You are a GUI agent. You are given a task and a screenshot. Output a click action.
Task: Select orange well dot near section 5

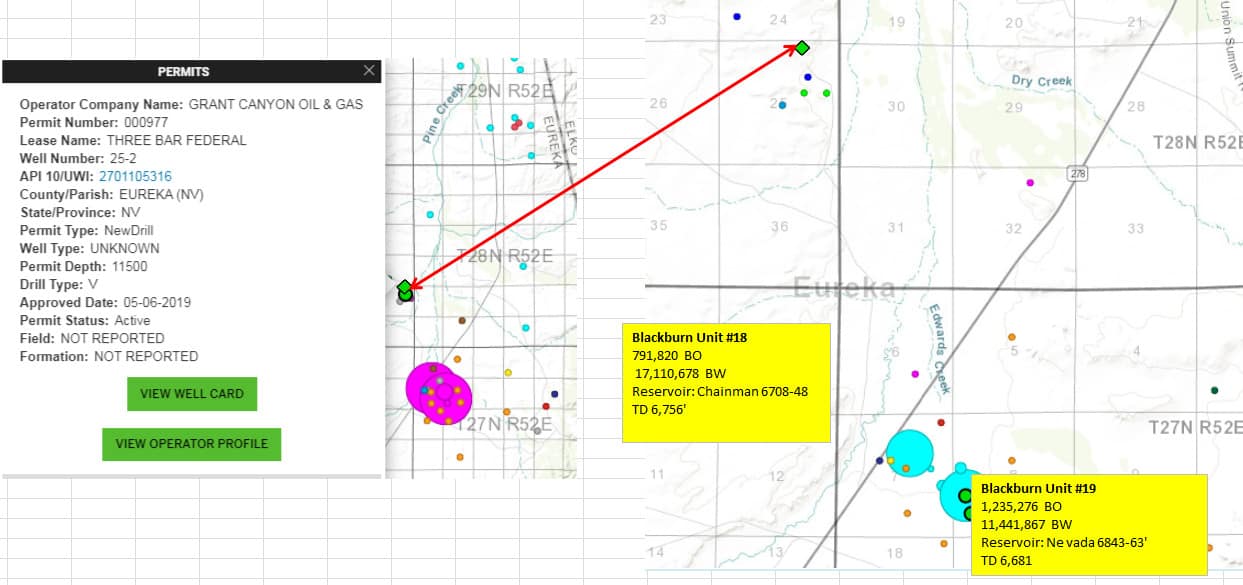click(1012, 337)
